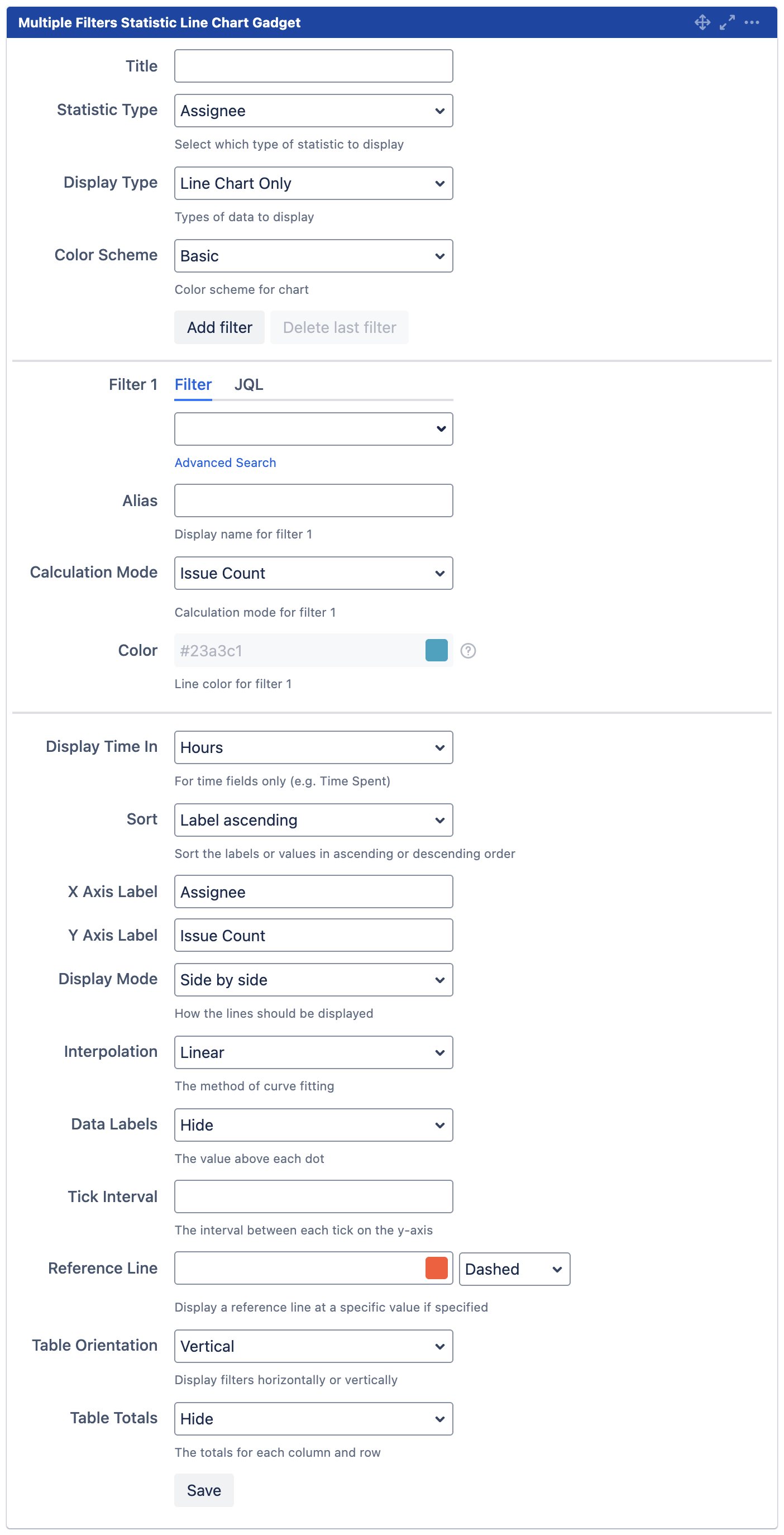Screen dimensions: 784x1535
Task: Expand the Display Type dropdown
Action: (313, 184)
